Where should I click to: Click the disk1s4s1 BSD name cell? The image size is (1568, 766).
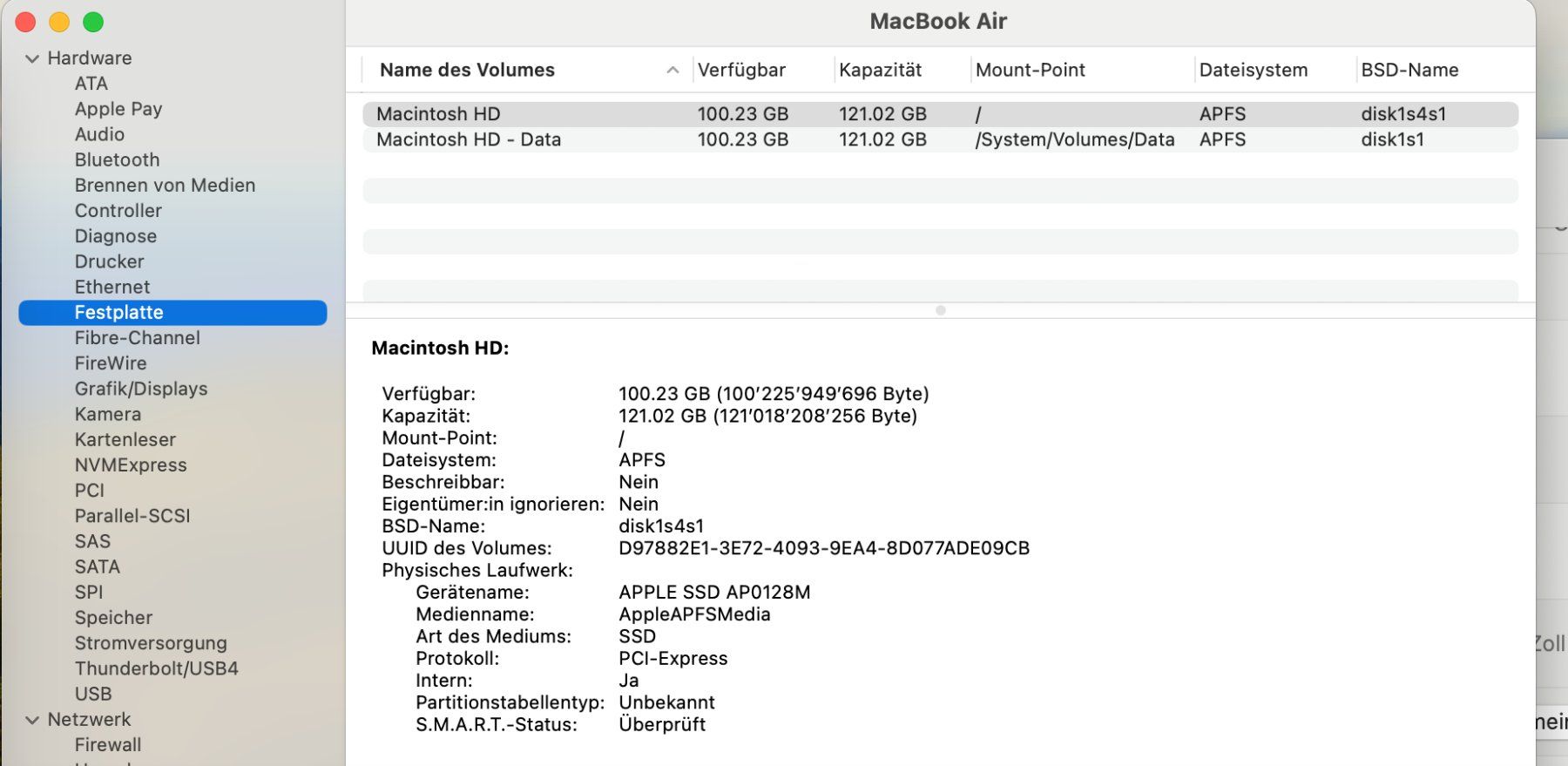(1403, 114)
